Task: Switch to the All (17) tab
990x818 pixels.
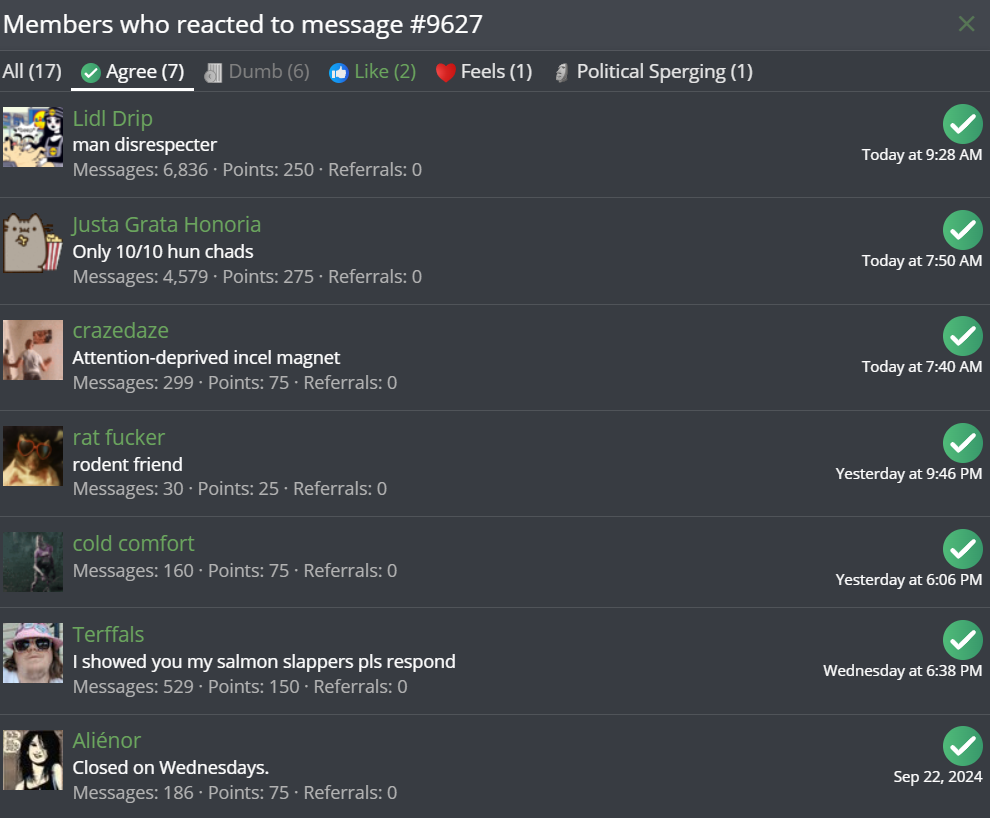Action: click(x=32, y=72)
